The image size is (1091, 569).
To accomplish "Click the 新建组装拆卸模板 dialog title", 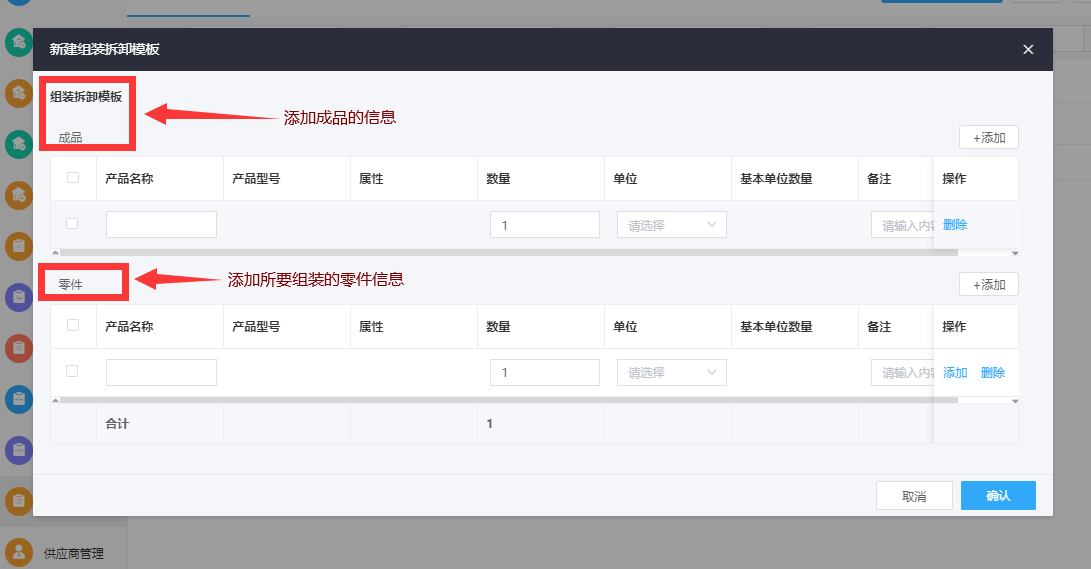I will (x=104, y=49).
